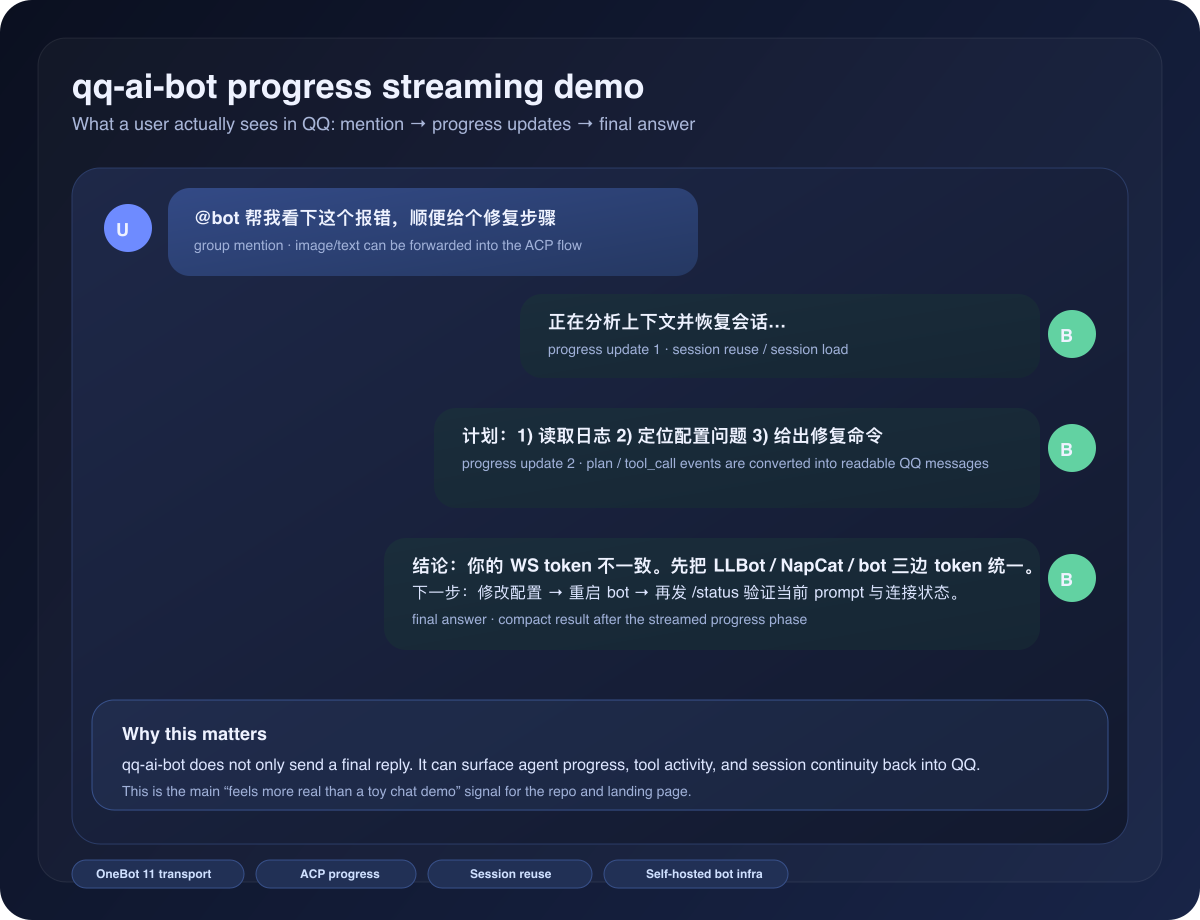Click the user avatar marked U
Image resolution: width=1200 pixels, height=920 pixels.
[128, 228]
